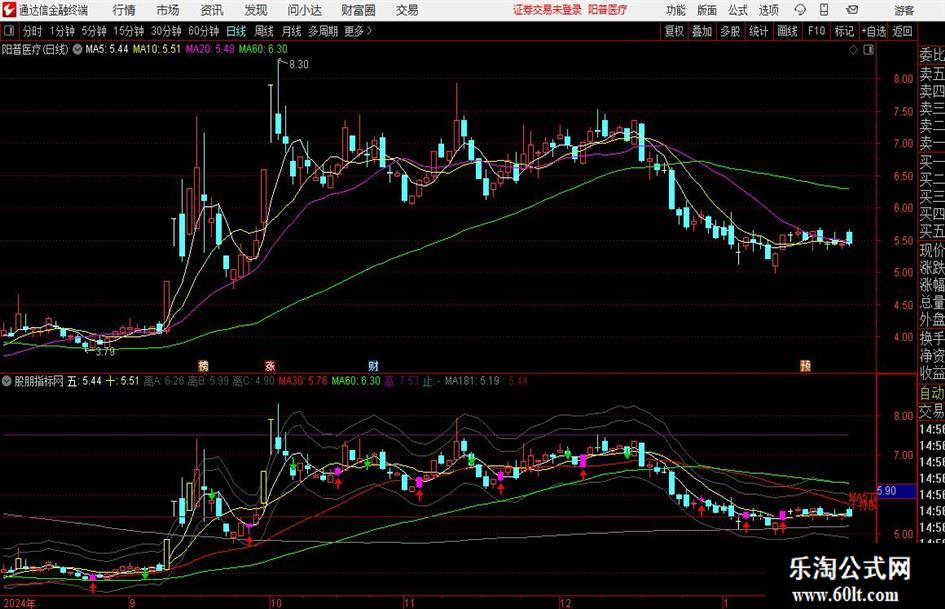945x609 pixels.
Task: Click MA181: 5.19 in sub-chart header
Action: [x=472, y=380]
